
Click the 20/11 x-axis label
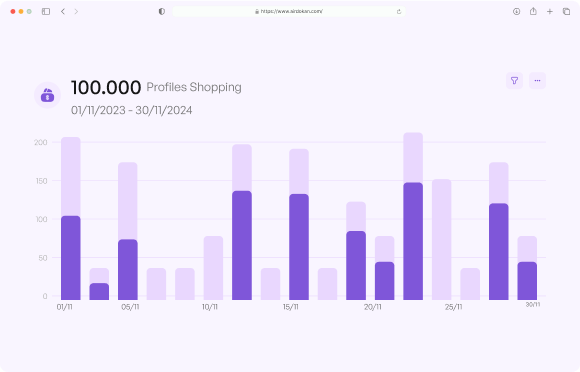(372, 307)
